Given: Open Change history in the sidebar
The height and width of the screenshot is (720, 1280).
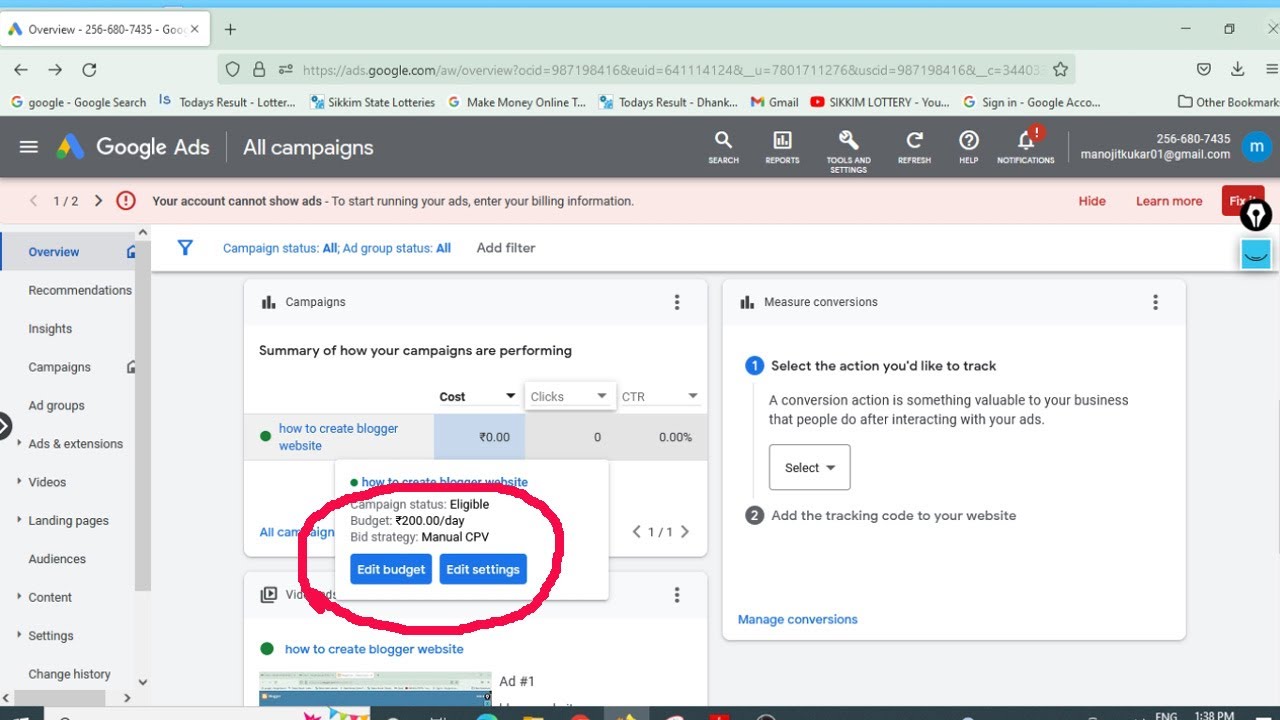Looking at the screenshot, I should tap(69, 674).
